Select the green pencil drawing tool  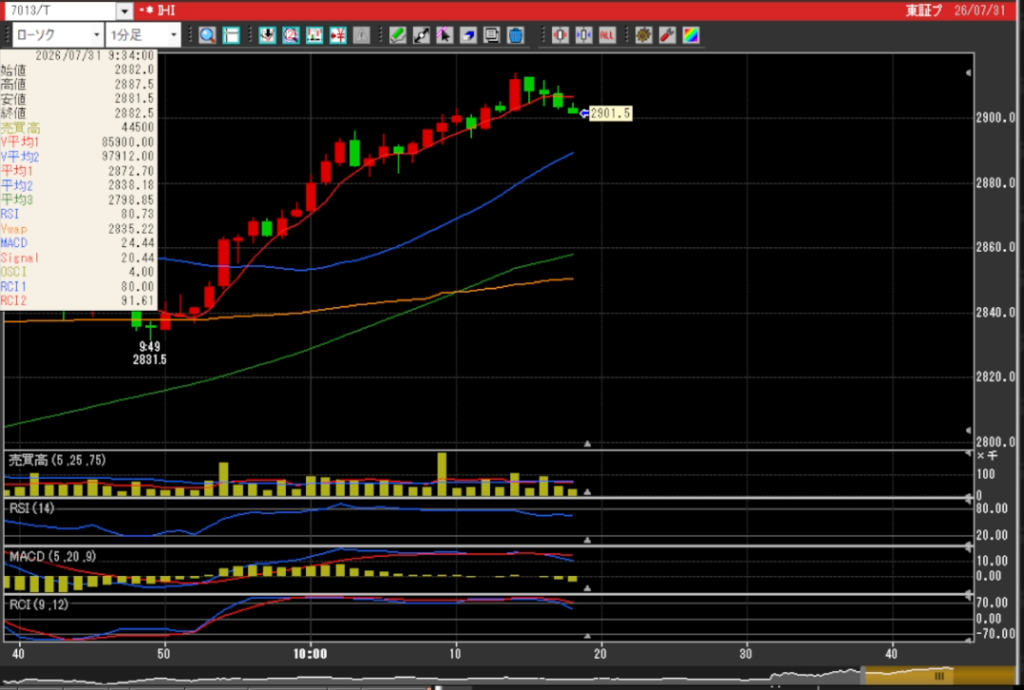click(x=398, y=35)
